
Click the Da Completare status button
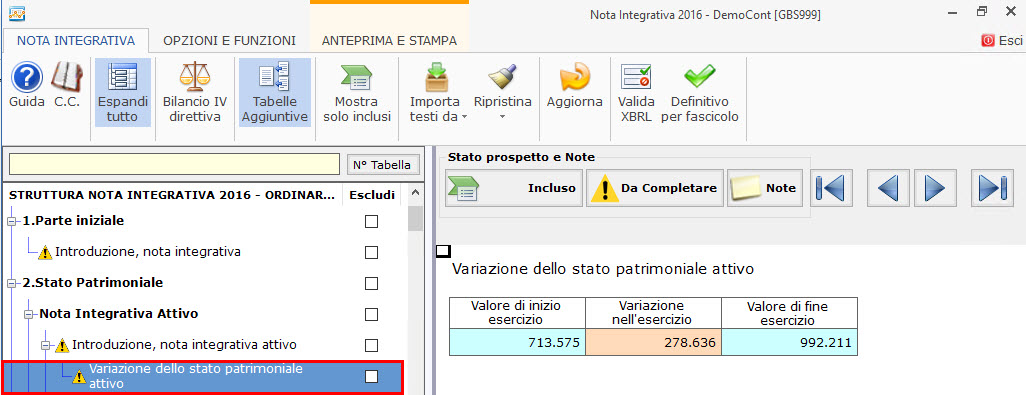coord(655,188)
